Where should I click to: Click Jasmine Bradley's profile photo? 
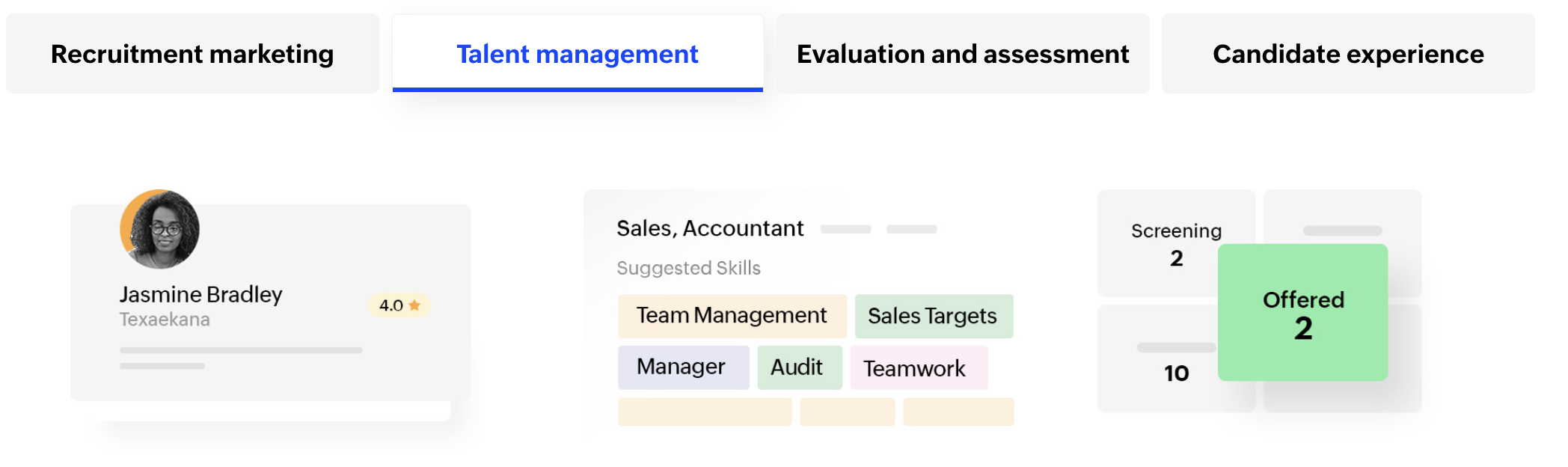pos(160,229)
